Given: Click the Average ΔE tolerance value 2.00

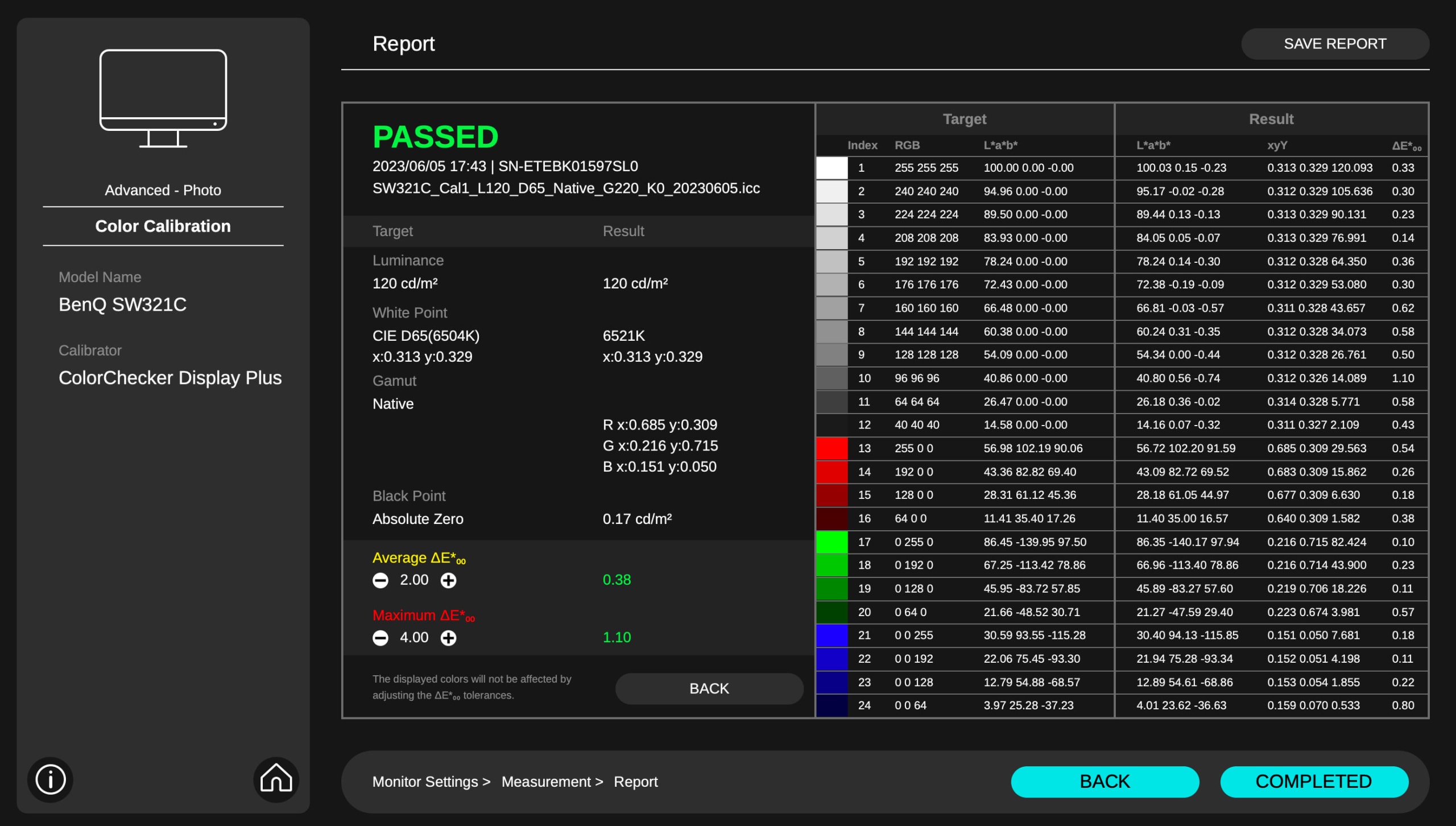Looking at the screenshot, I should point(414,580).
